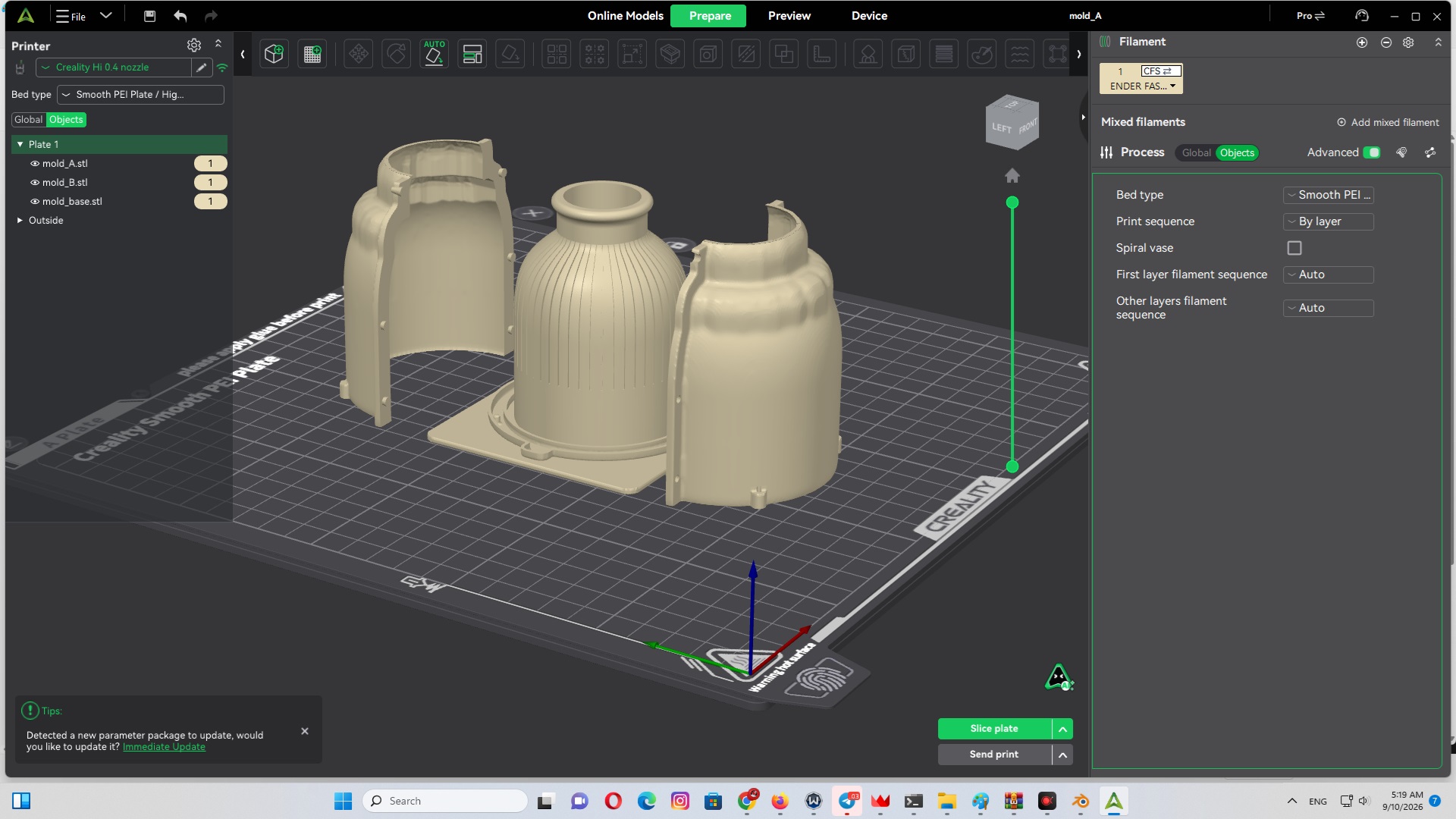Select the Move tool in the toolbar
This screenshot has height=819, width=1456.
pyautogui.click(x=359, y=54)
